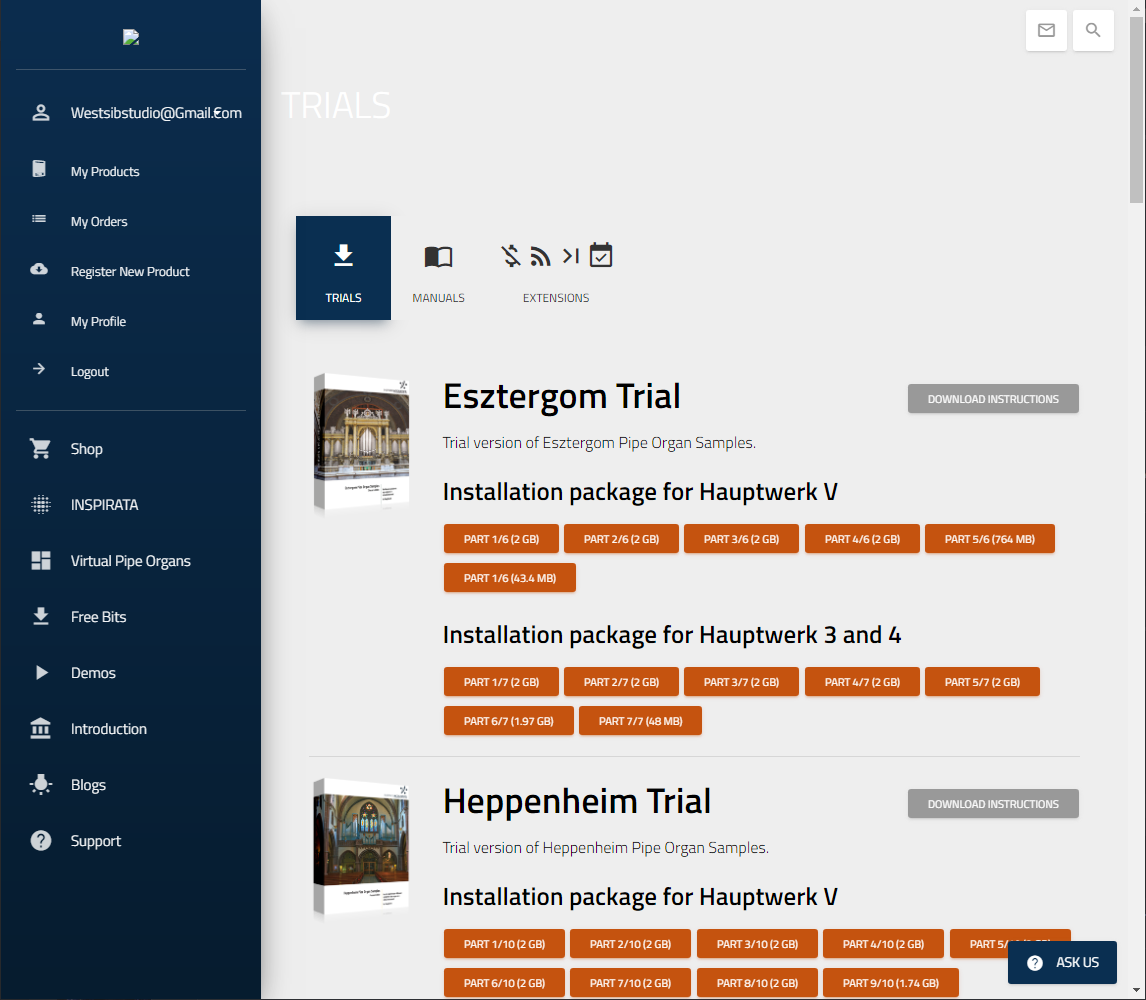The image size is (1146, 1000).
Task: Click the broken logo image in the sidebar
Action: point(131,37)
